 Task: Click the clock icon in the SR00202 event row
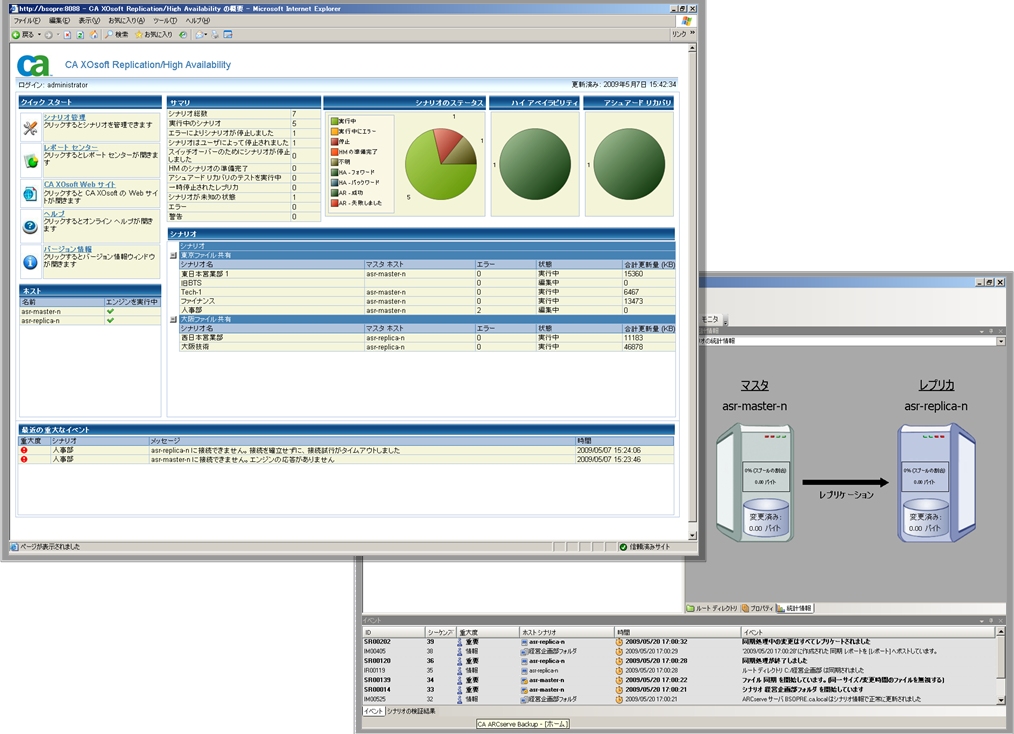pos(619,642)
